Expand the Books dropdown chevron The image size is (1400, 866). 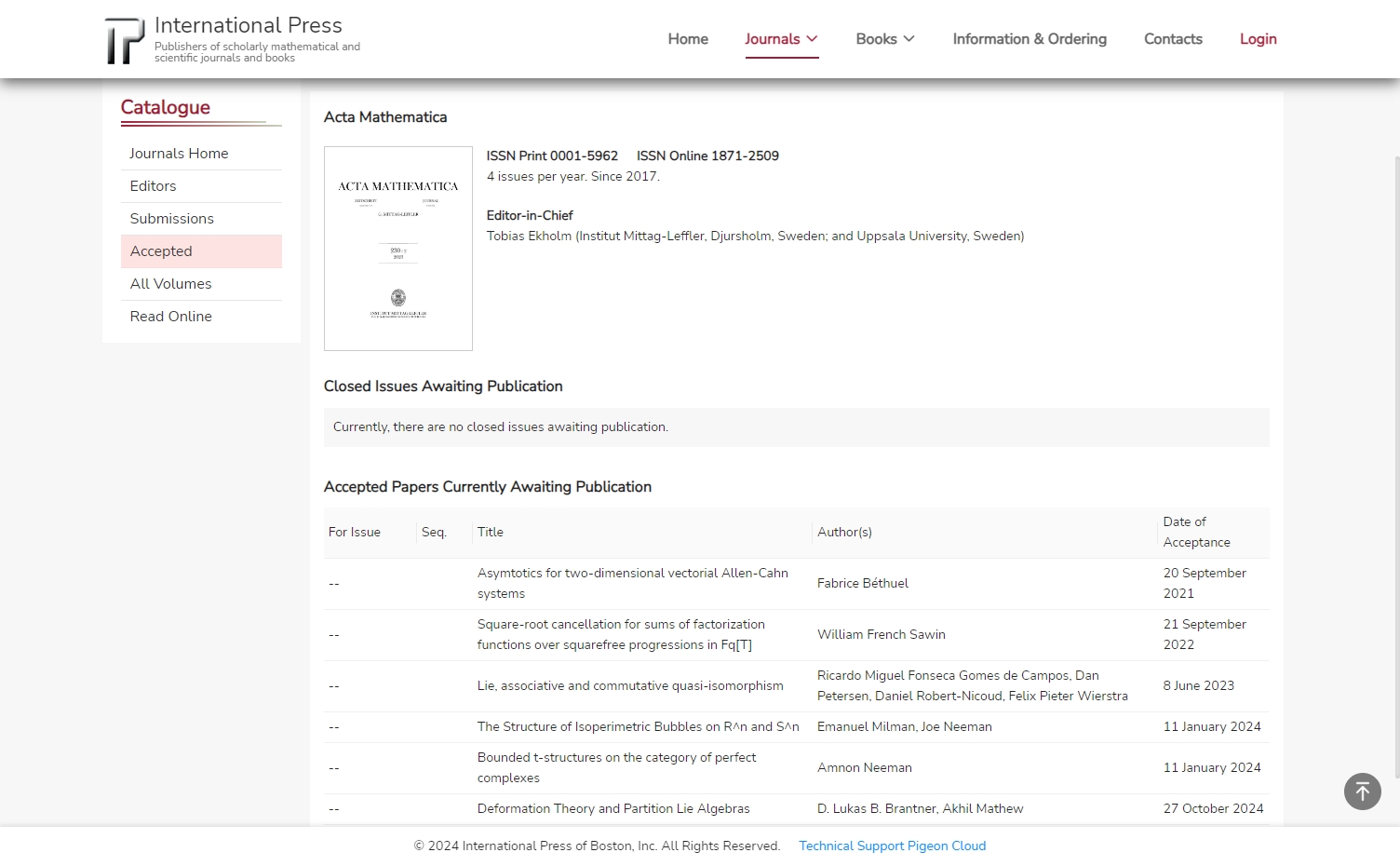point(909,39)
